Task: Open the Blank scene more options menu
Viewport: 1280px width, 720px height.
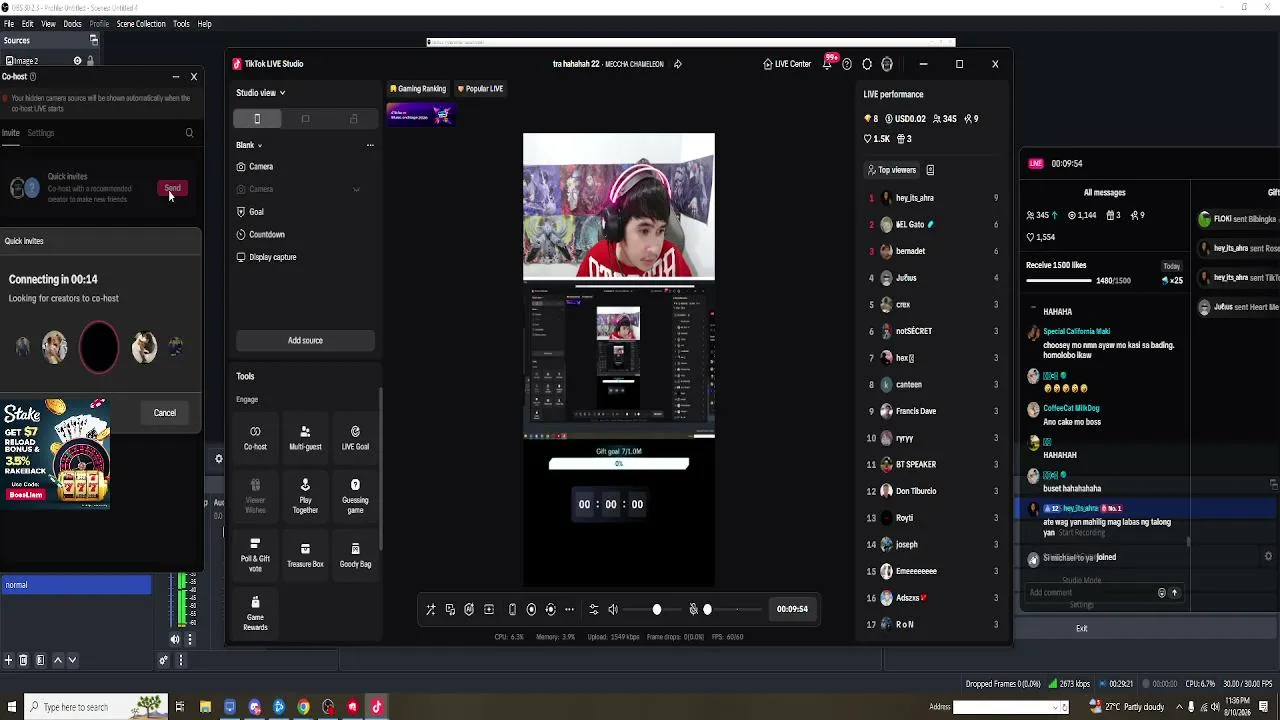Action: 370,145
